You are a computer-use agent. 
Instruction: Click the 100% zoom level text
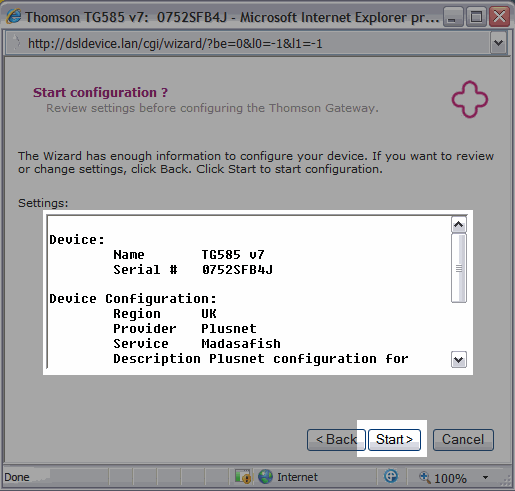450,478
